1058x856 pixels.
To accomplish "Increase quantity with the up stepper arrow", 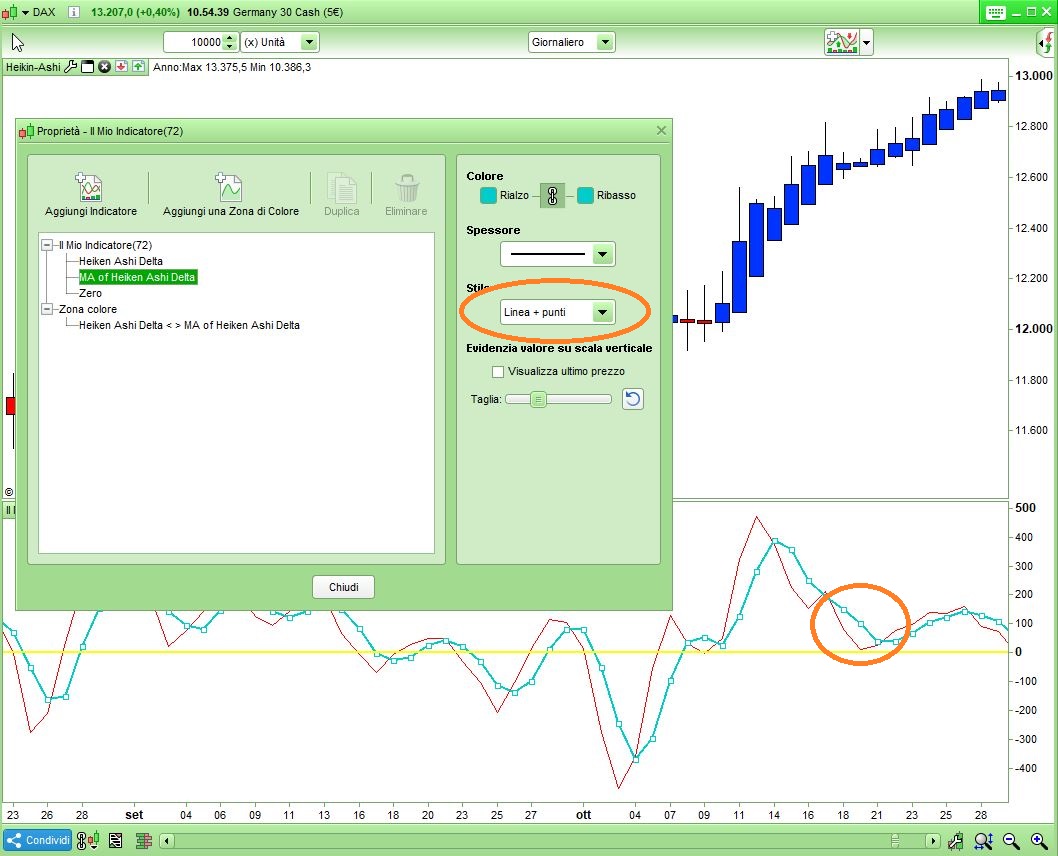I will (x=230, y=38).
